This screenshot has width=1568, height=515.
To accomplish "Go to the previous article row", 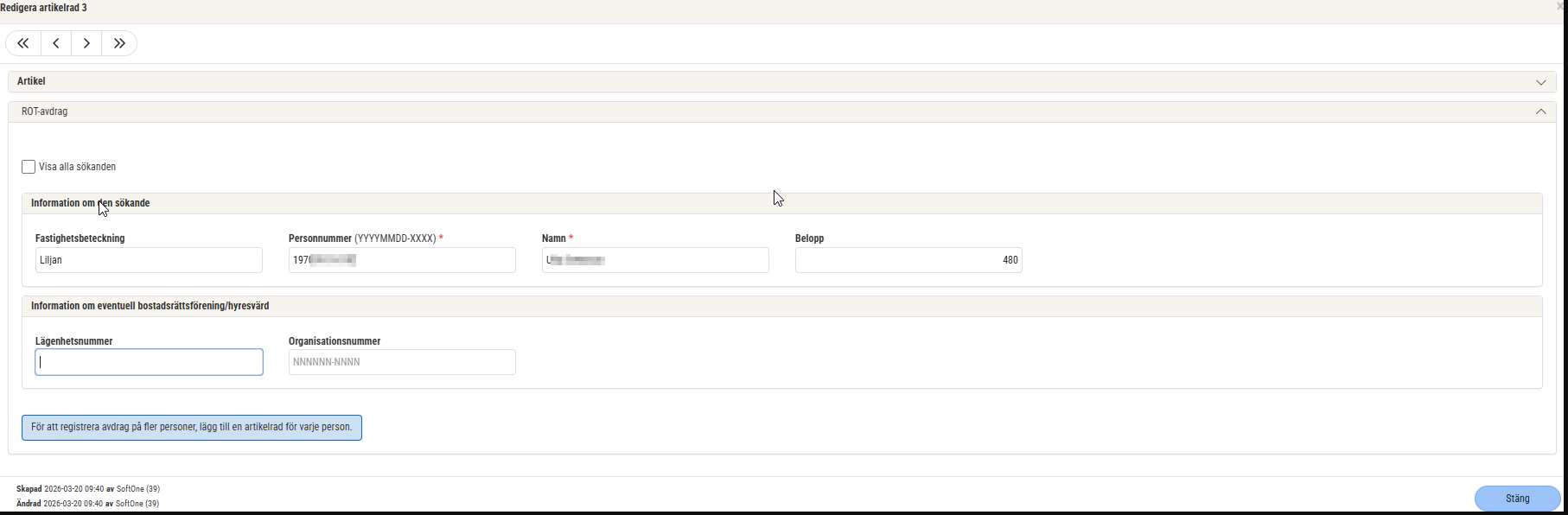I will 56,43.
